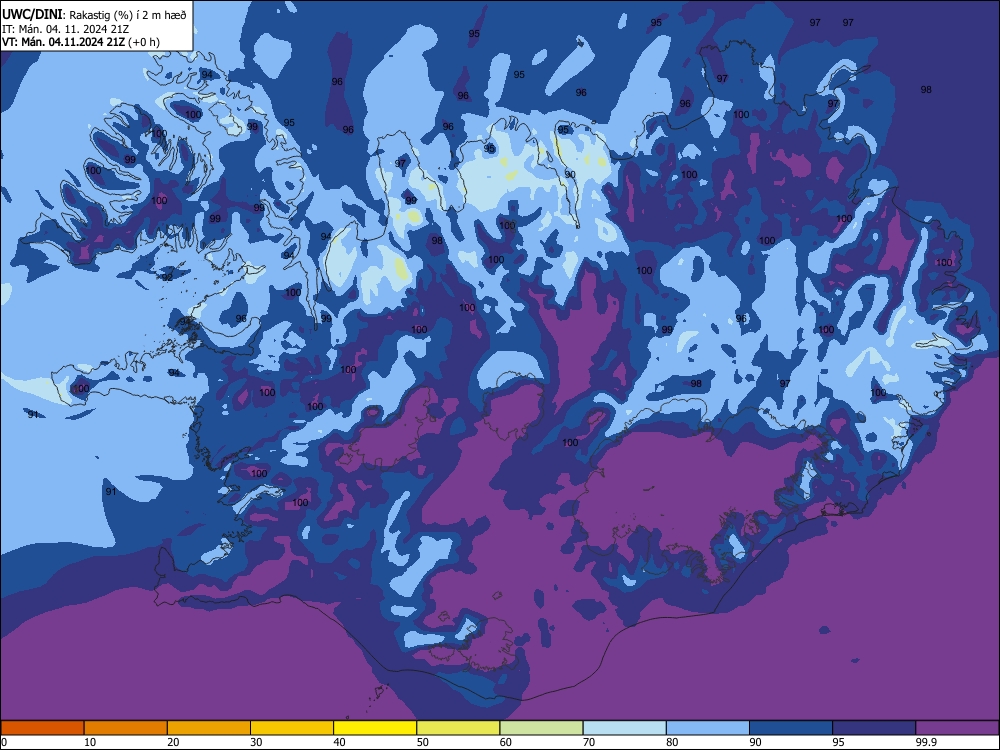Screen dimensions: 1000x750
Task: Click the pale blue 70–80 legend swatch
Action: pyautogui.click(x=625, y=728)
